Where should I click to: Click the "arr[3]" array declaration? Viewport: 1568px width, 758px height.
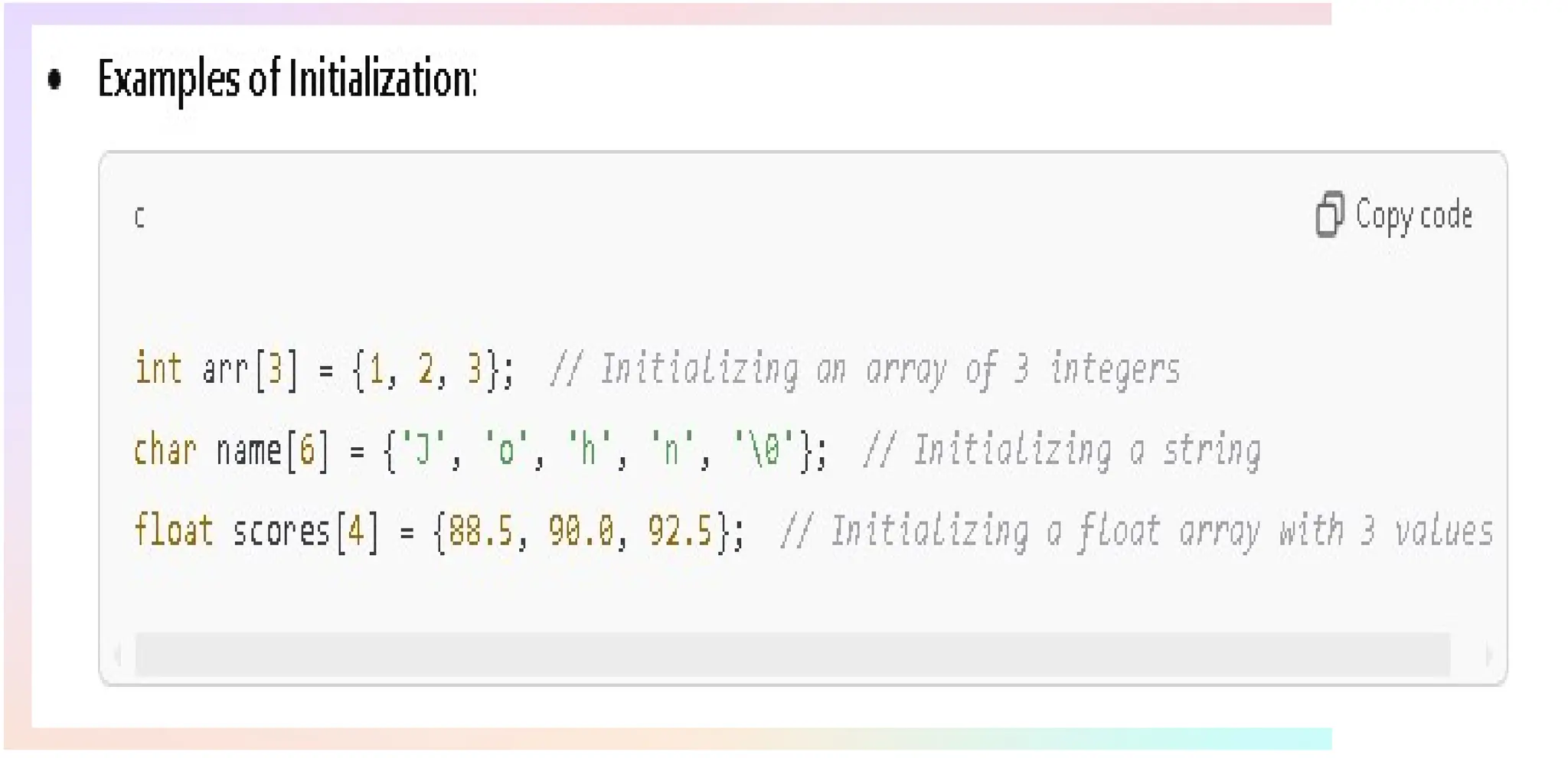[x=250, y=369]
